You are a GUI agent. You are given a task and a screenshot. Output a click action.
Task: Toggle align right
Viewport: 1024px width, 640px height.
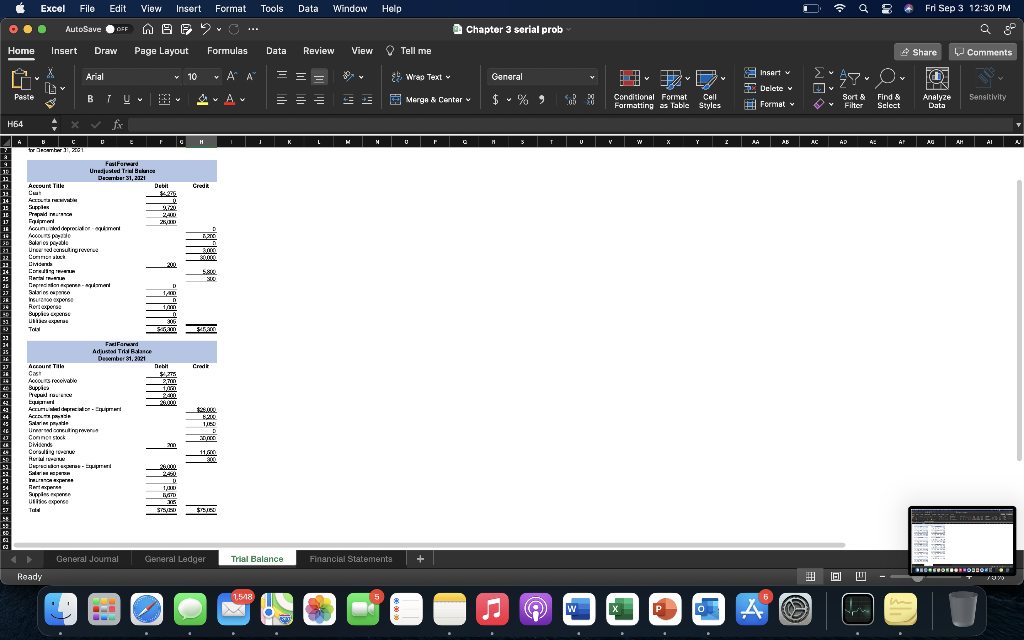pos(319,99)
